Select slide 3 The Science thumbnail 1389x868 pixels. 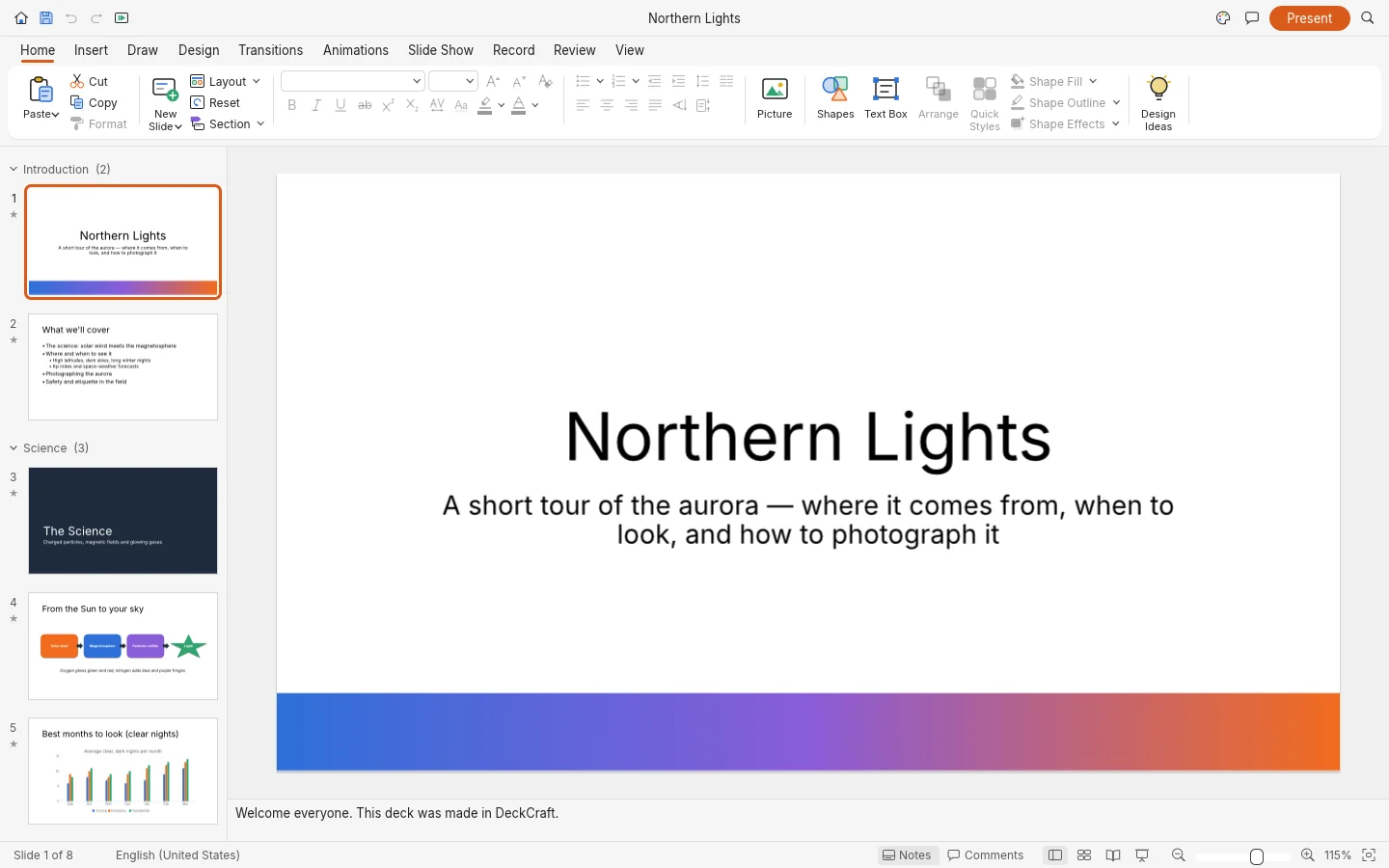[x=123, y=521]
